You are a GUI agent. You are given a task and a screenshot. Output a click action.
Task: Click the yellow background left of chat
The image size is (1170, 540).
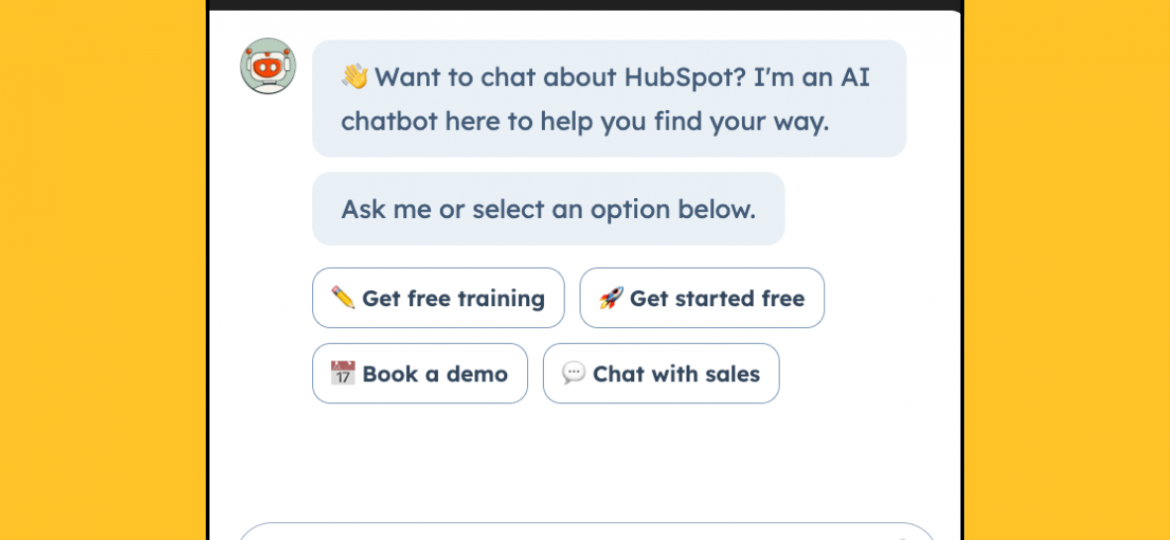point(100,270)
